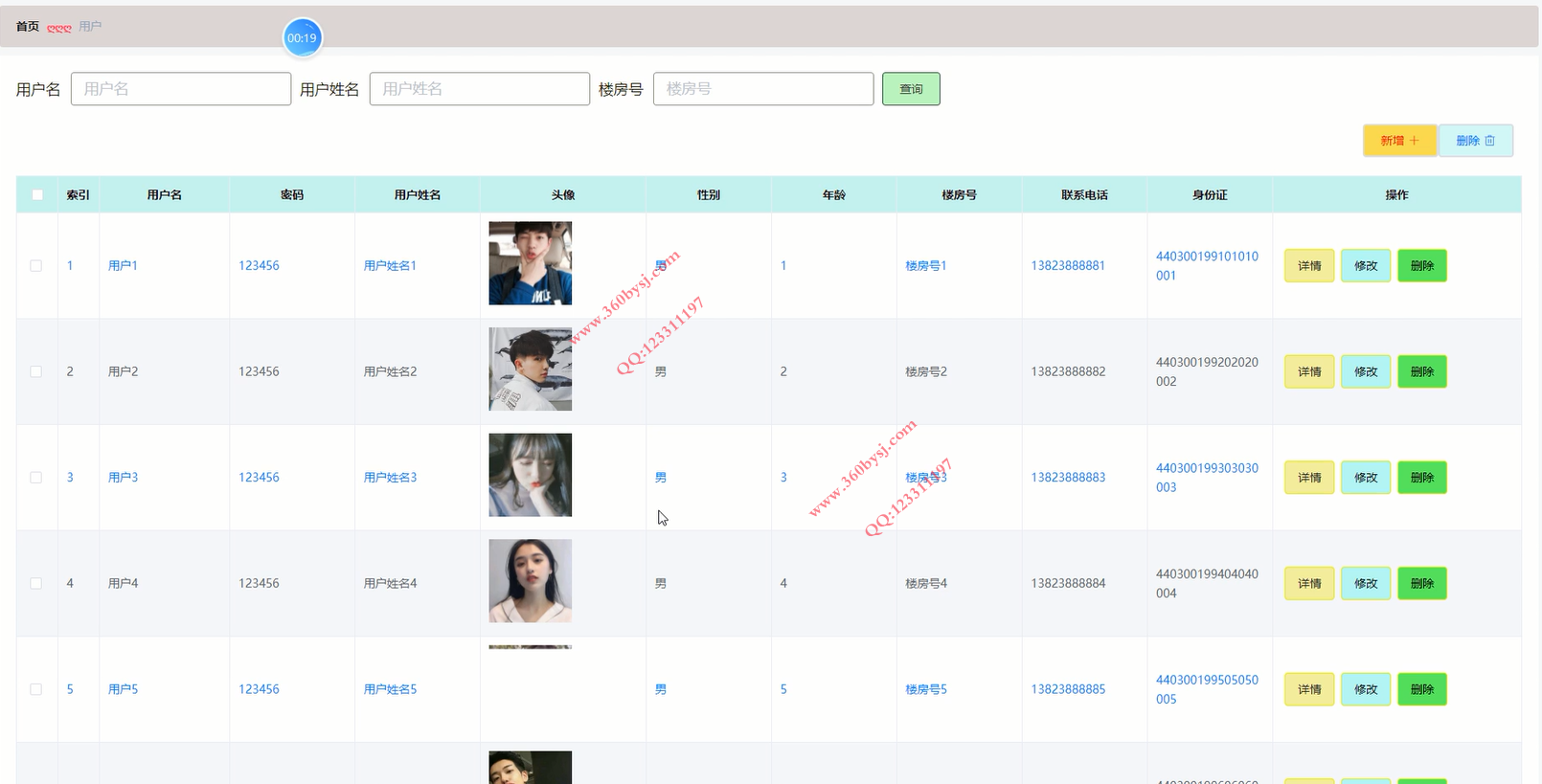This screenshot has width=1542, height=784.
Task: Click the avatar thumbnail of 用户4
Action: click(x=531, y=581)
